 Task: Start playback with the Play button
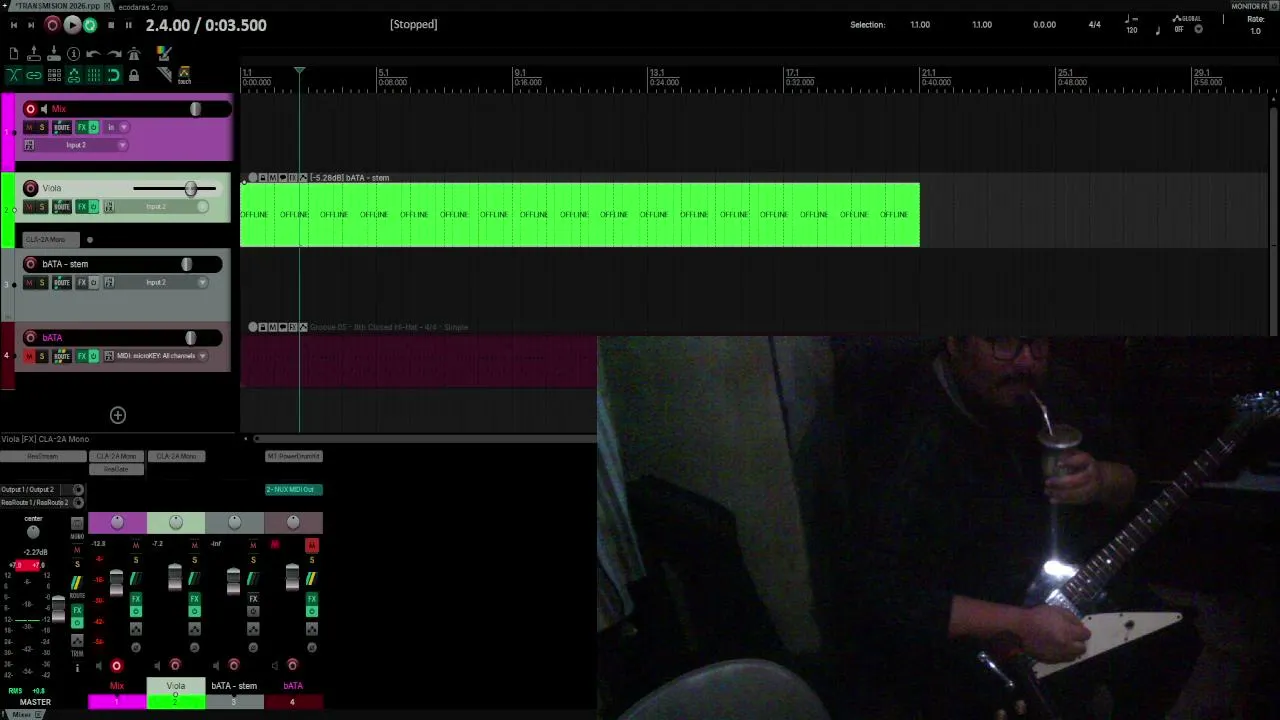click(x=72, y=25)
